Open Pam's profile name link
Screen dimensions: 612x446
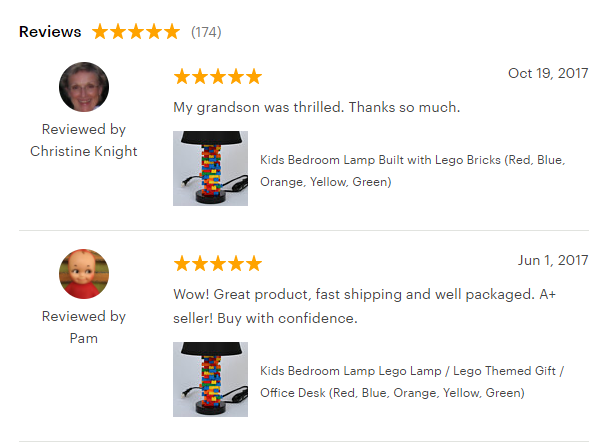(84, 338)
